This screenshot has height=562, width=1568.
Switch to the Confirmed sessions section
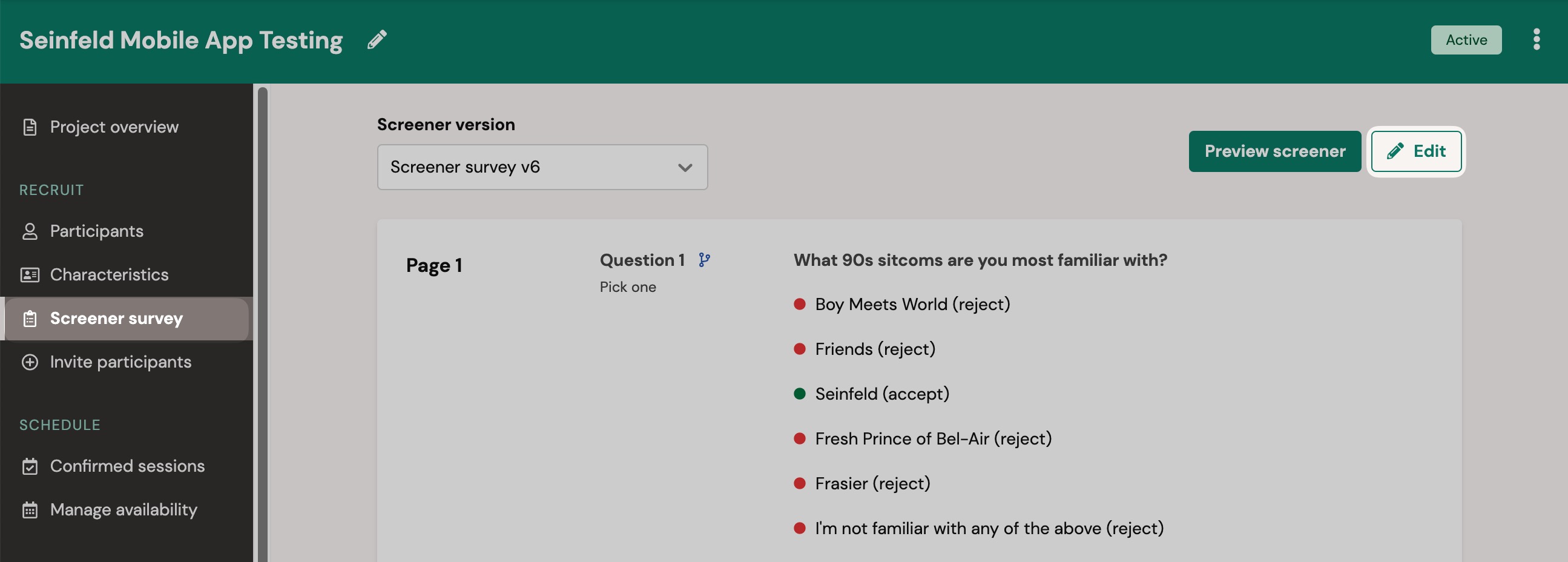[x=127, y=466]
